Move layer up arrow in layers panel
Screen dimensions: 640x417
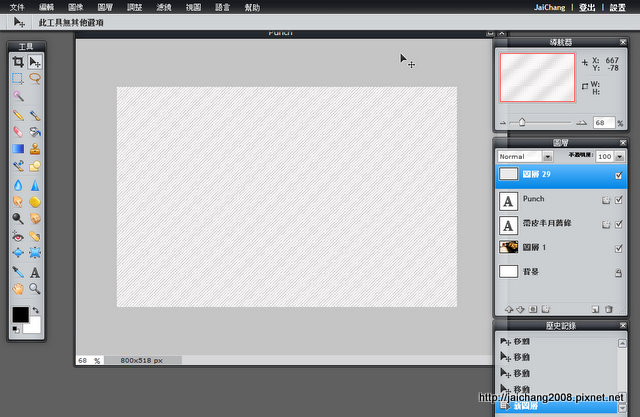click(x=509, y=309)
